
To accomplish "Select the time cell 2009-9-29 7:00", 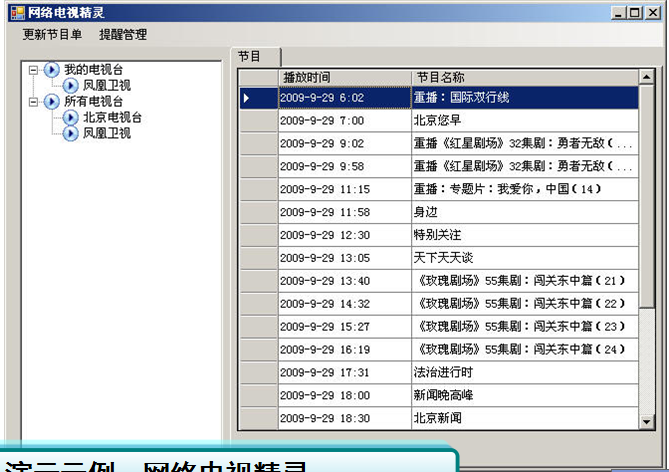I will (345, 121).
